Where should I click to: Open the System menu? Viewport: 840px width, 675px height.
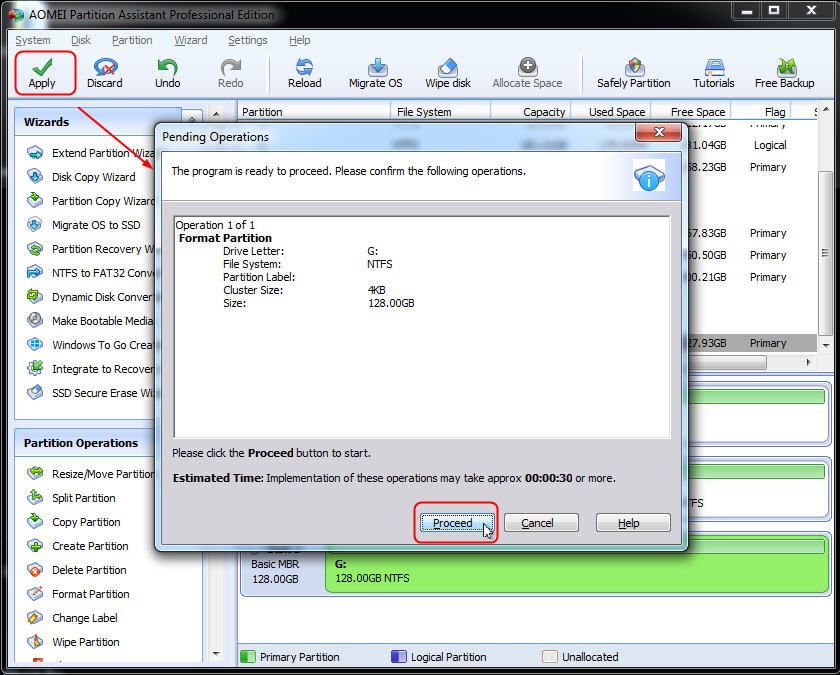pos(33,40)
